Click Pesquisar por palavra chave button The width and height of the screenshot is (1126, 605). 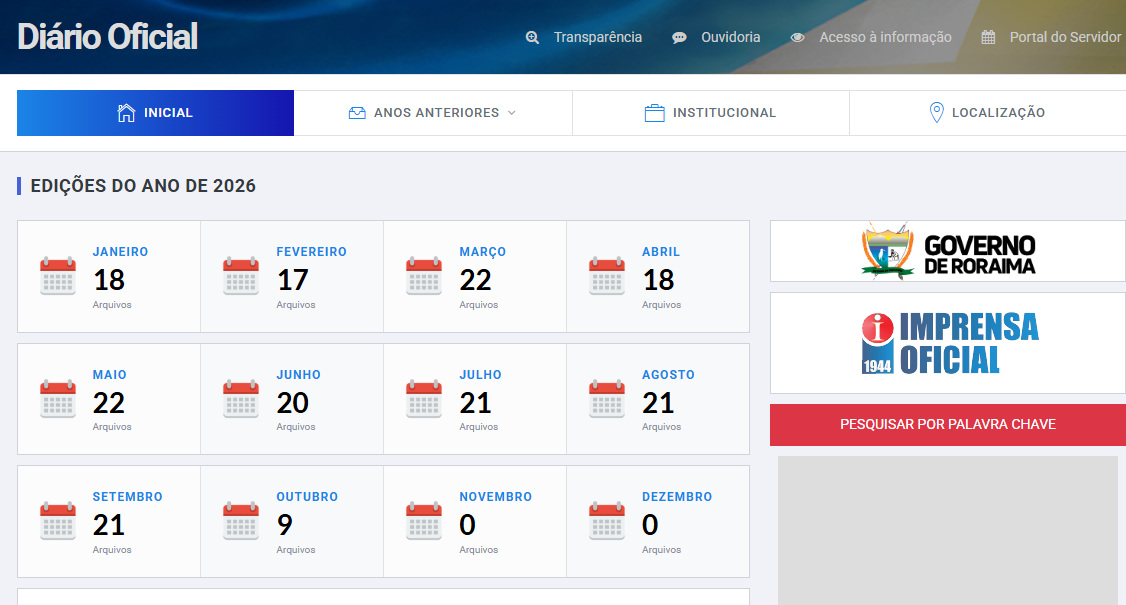(x=948, y=425)
